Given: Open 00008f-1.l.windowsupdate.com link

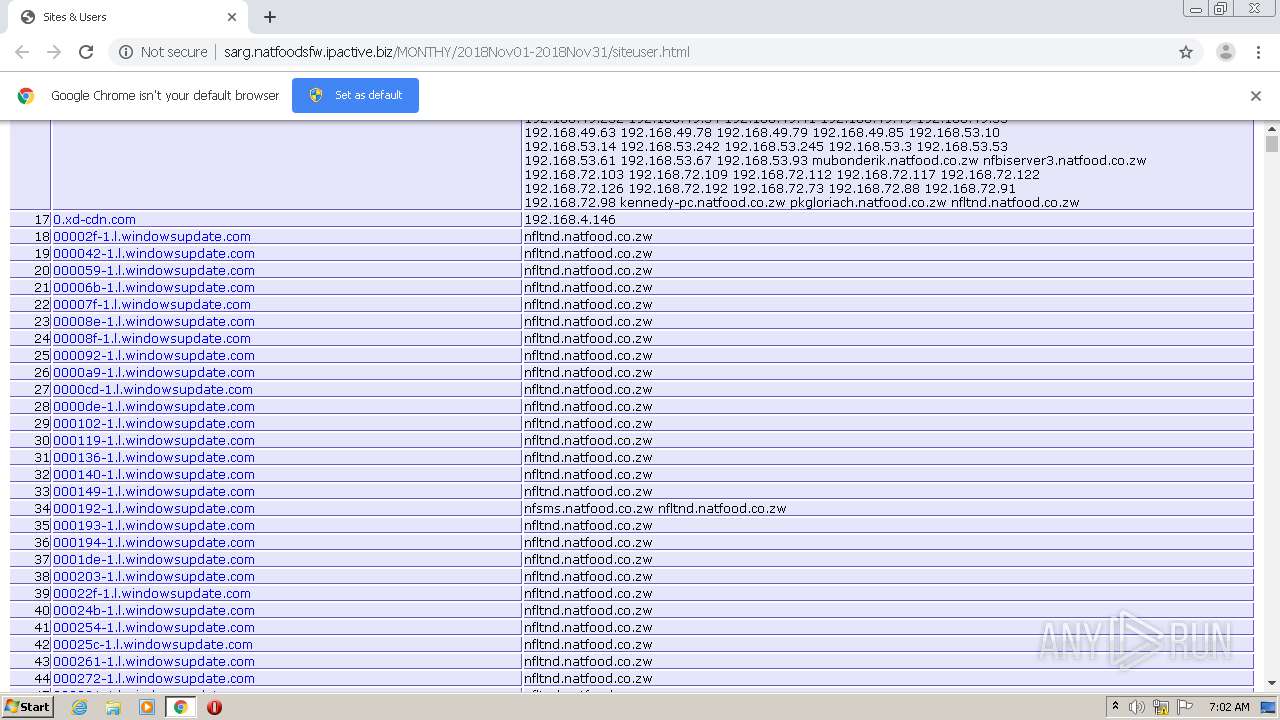Looking at the screenshot, I should point(152,338).
